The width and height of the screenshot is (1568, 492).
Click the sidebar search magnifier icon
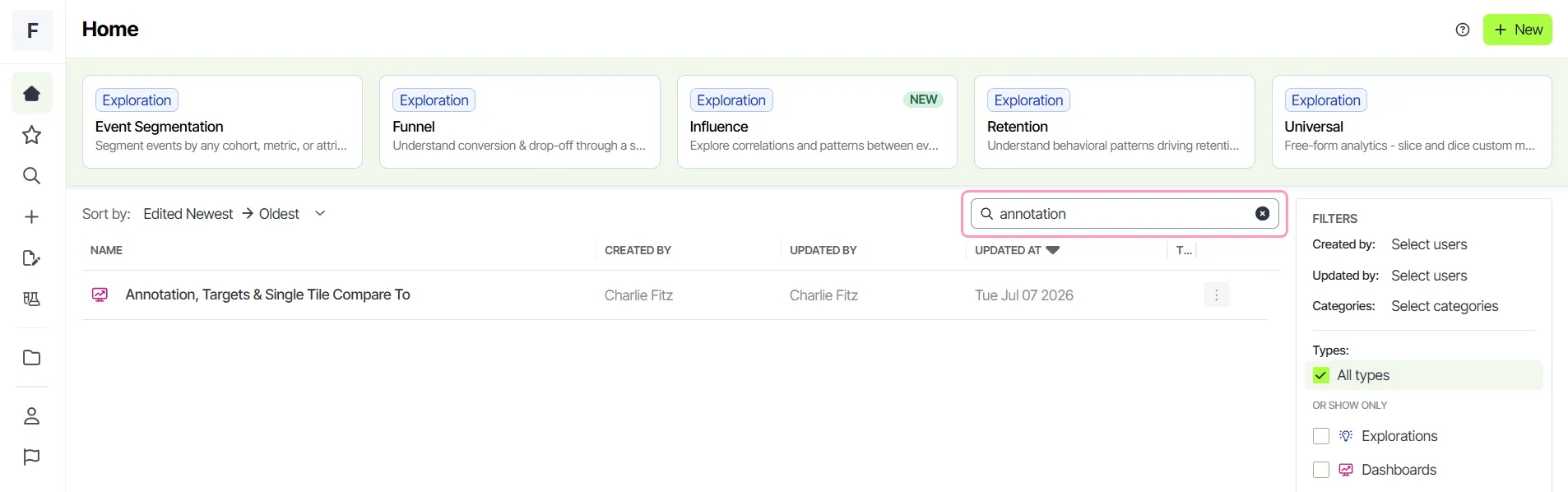coord(32,175)
